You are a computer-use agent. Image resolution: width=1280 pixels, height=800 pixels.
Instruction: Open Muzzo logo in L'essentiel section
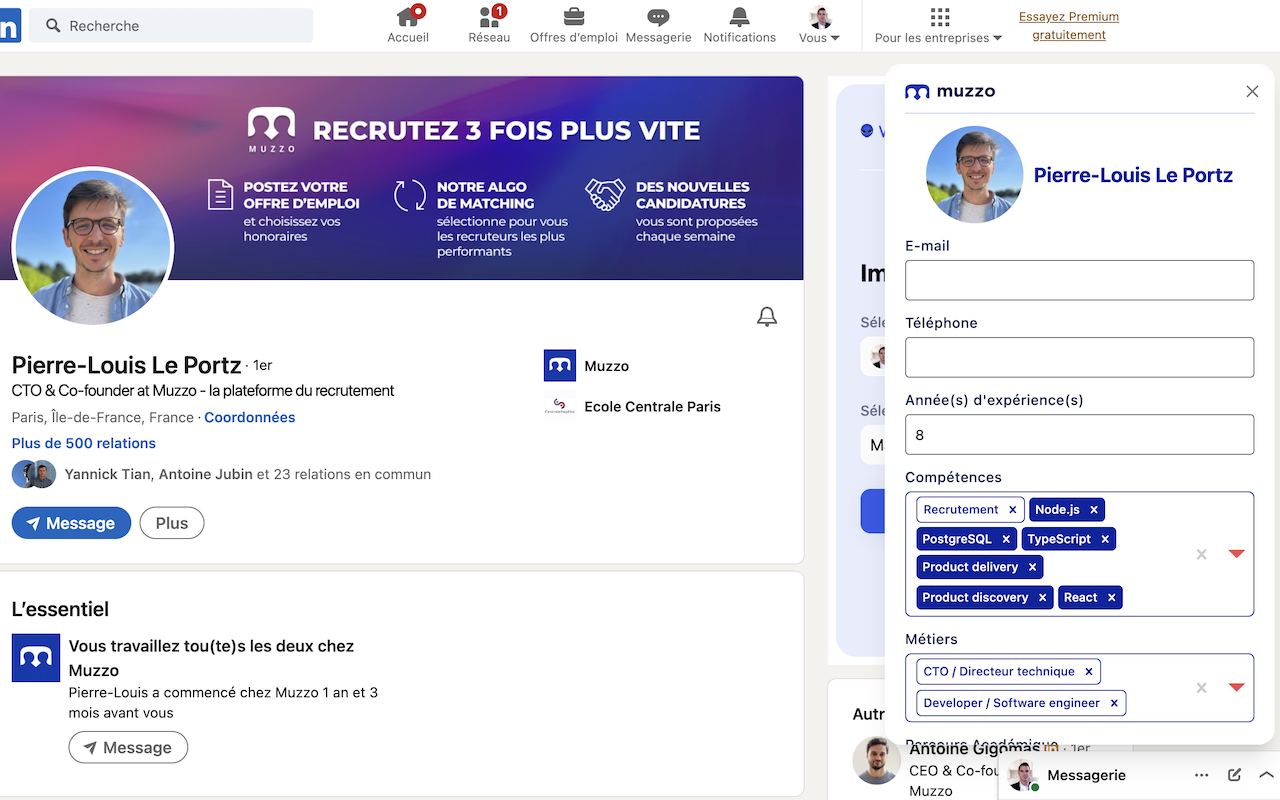(x=36, y=658)
